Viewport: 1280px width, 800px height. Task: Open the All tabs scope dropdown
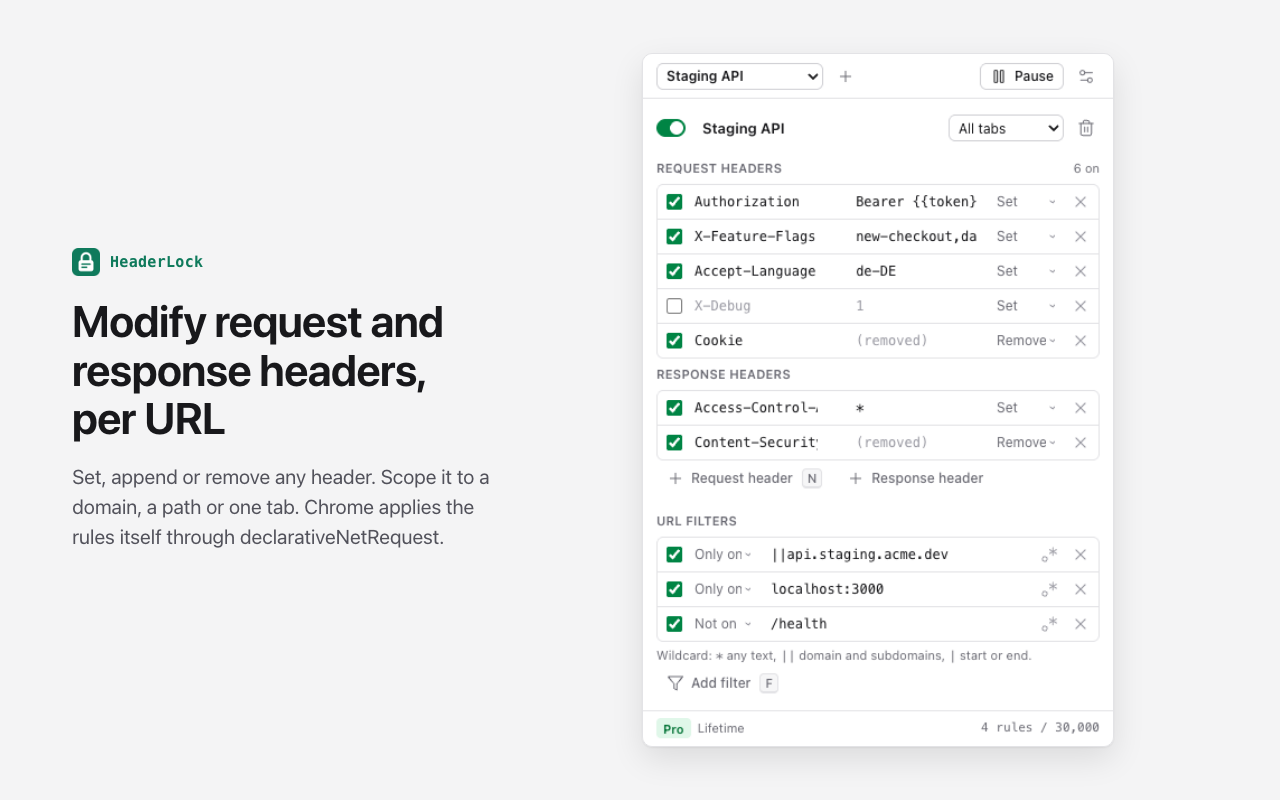point(1006,128)
